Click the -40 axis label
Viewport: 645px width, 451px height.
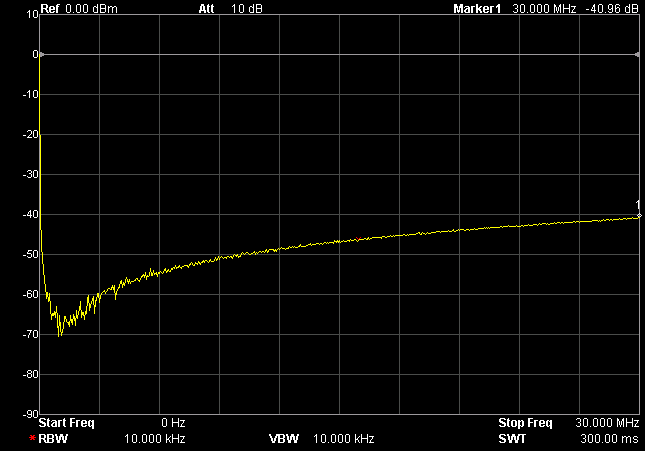(x=30, y=214)
